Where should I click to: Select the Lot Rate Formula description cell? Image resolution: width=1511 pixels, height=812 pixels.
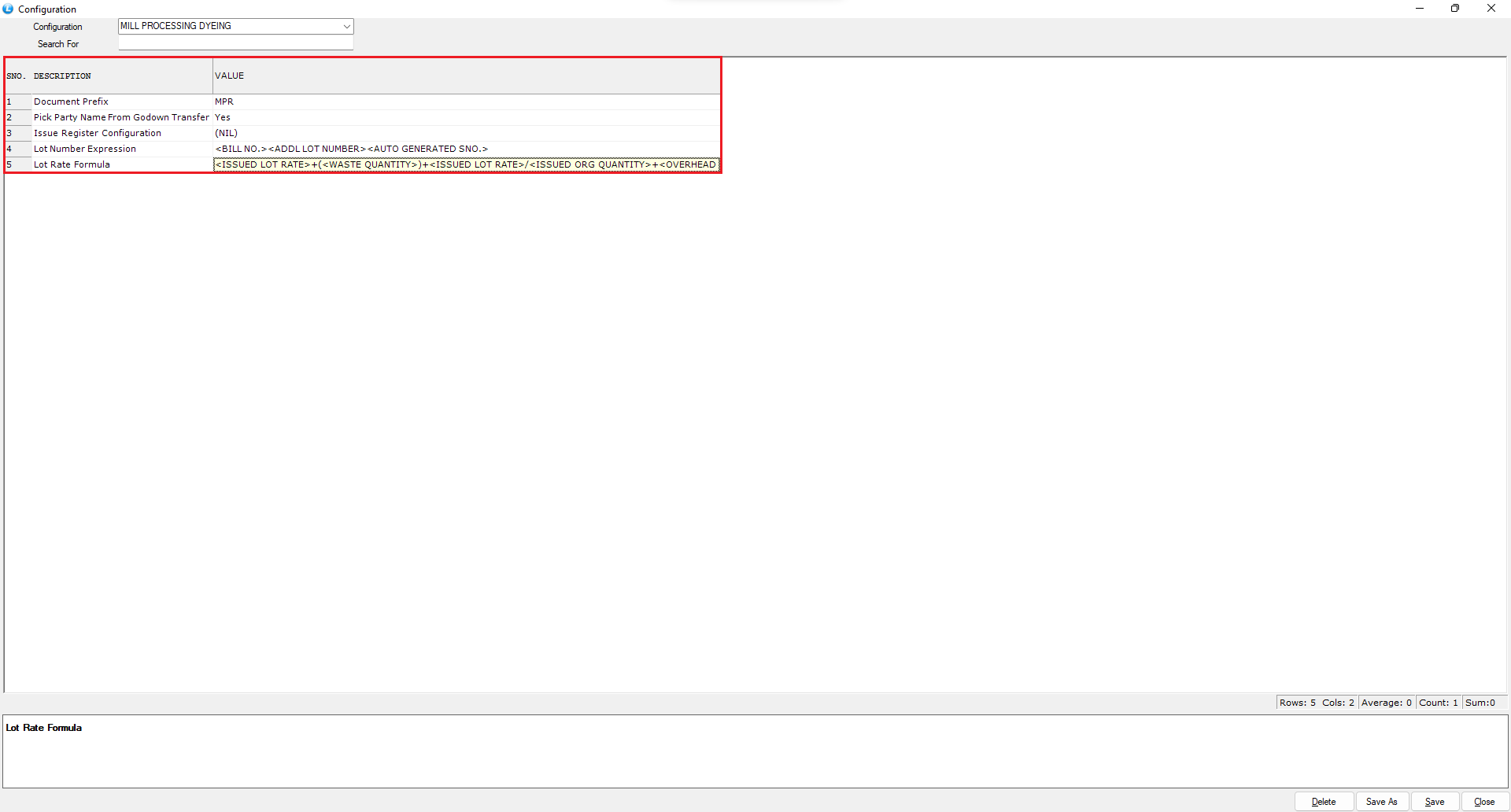coord(72,164)
